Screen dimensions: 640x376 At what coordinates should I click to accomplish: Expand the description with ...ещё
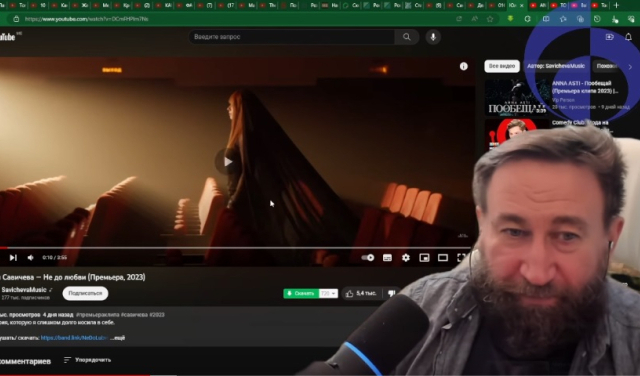coord(118,338)
